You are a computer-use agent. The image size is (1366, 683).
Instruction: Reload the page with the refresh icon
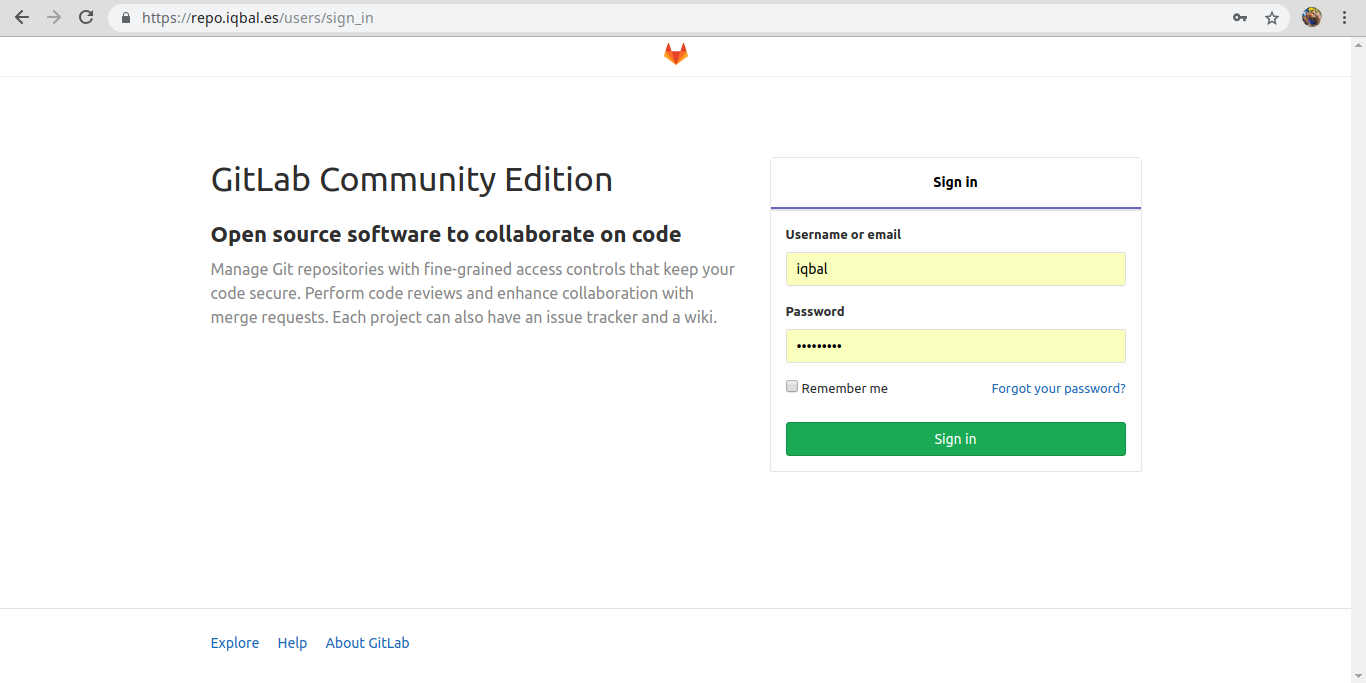pos(87,17)
